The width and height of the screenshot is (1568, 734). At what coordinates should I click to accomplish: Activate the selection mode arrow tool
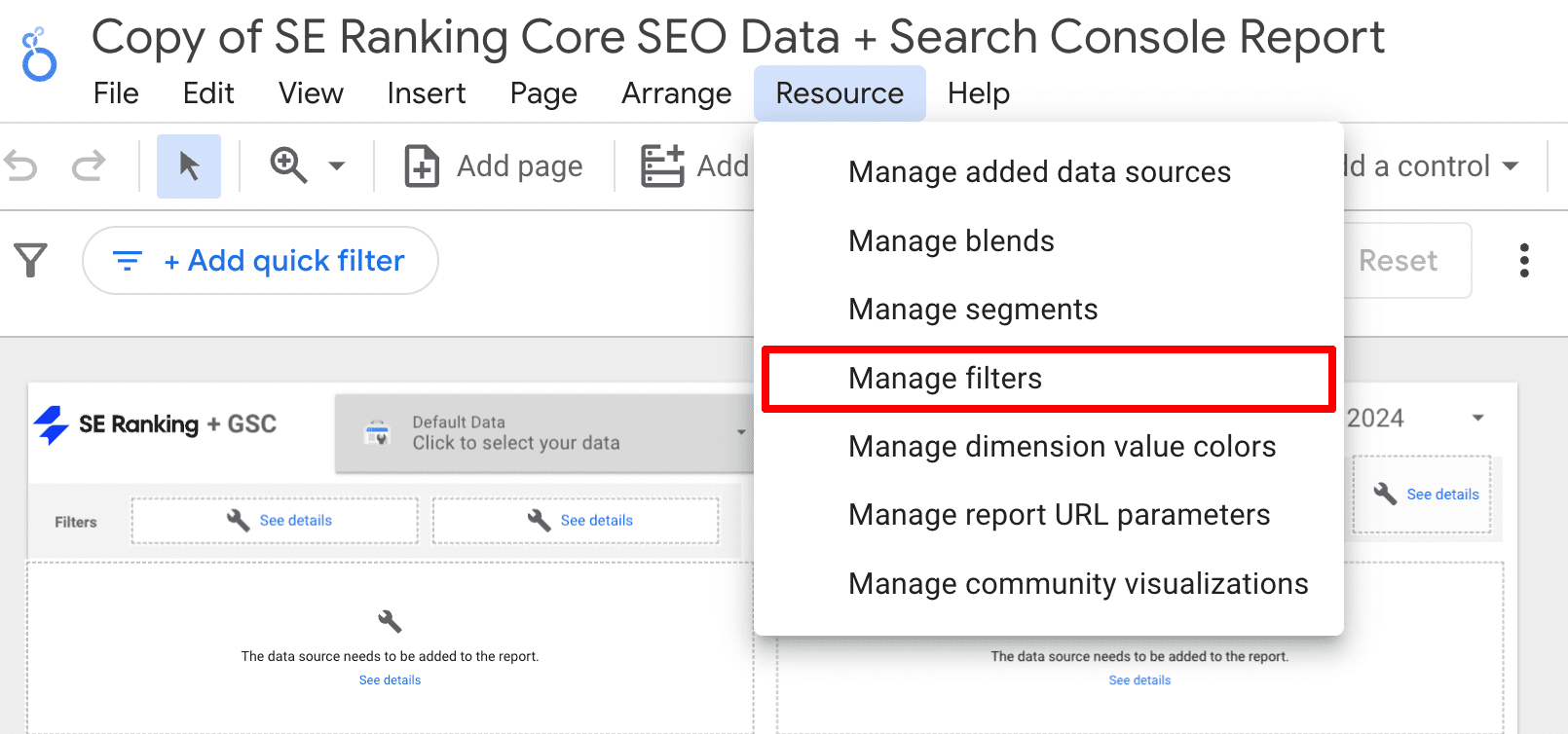click(x=189, y=166)
